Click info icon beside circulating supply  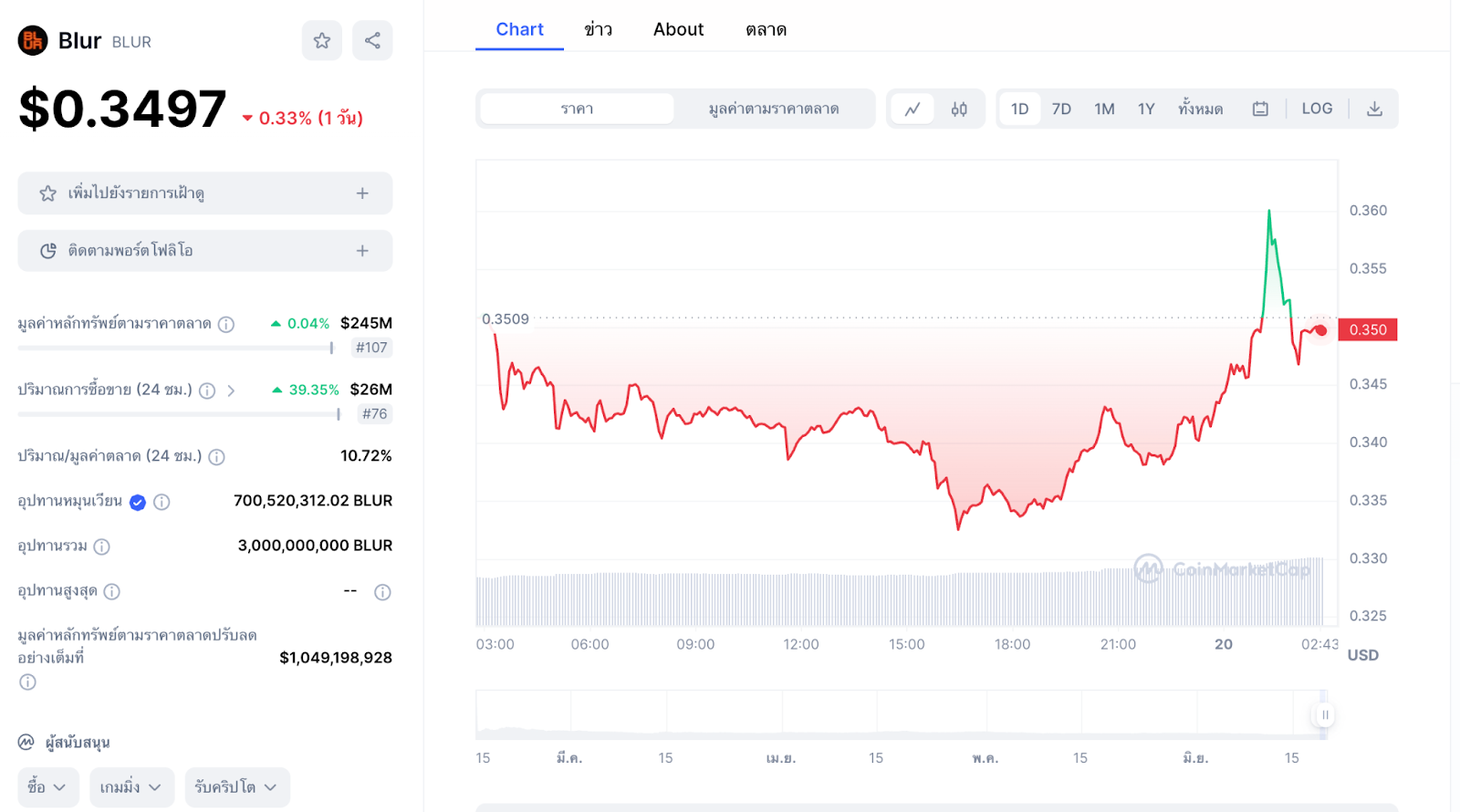[162, 502]
